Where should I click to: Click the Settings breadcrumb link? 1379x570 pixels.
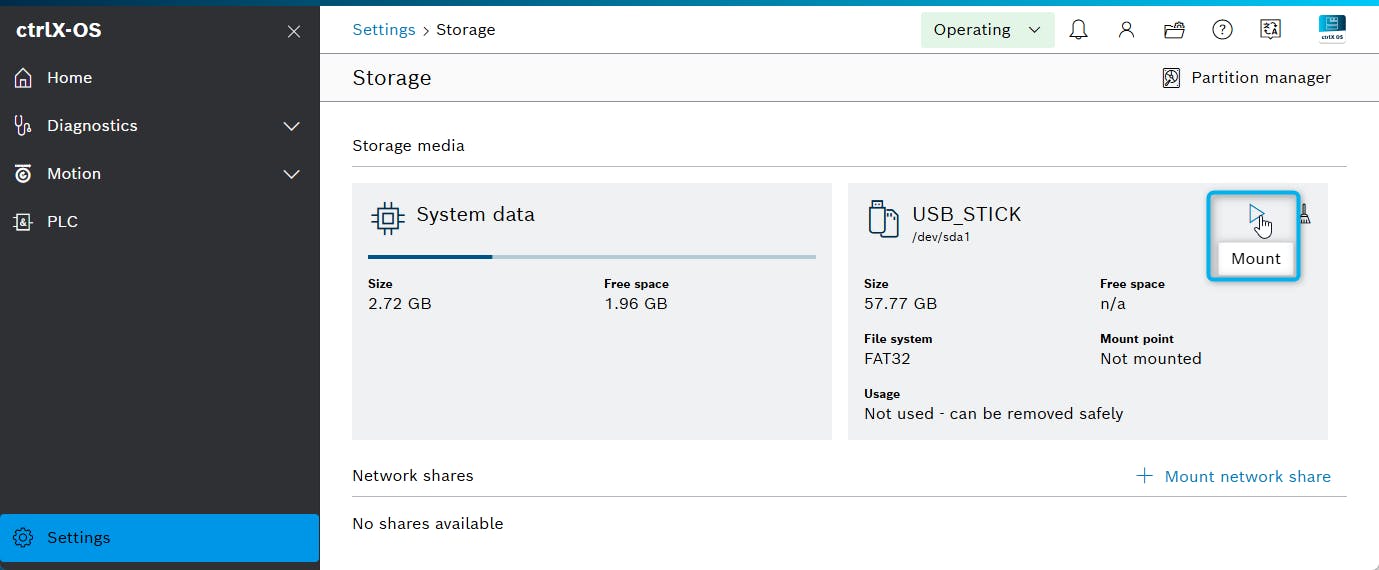pyautogui.click(x=383, y=30)
